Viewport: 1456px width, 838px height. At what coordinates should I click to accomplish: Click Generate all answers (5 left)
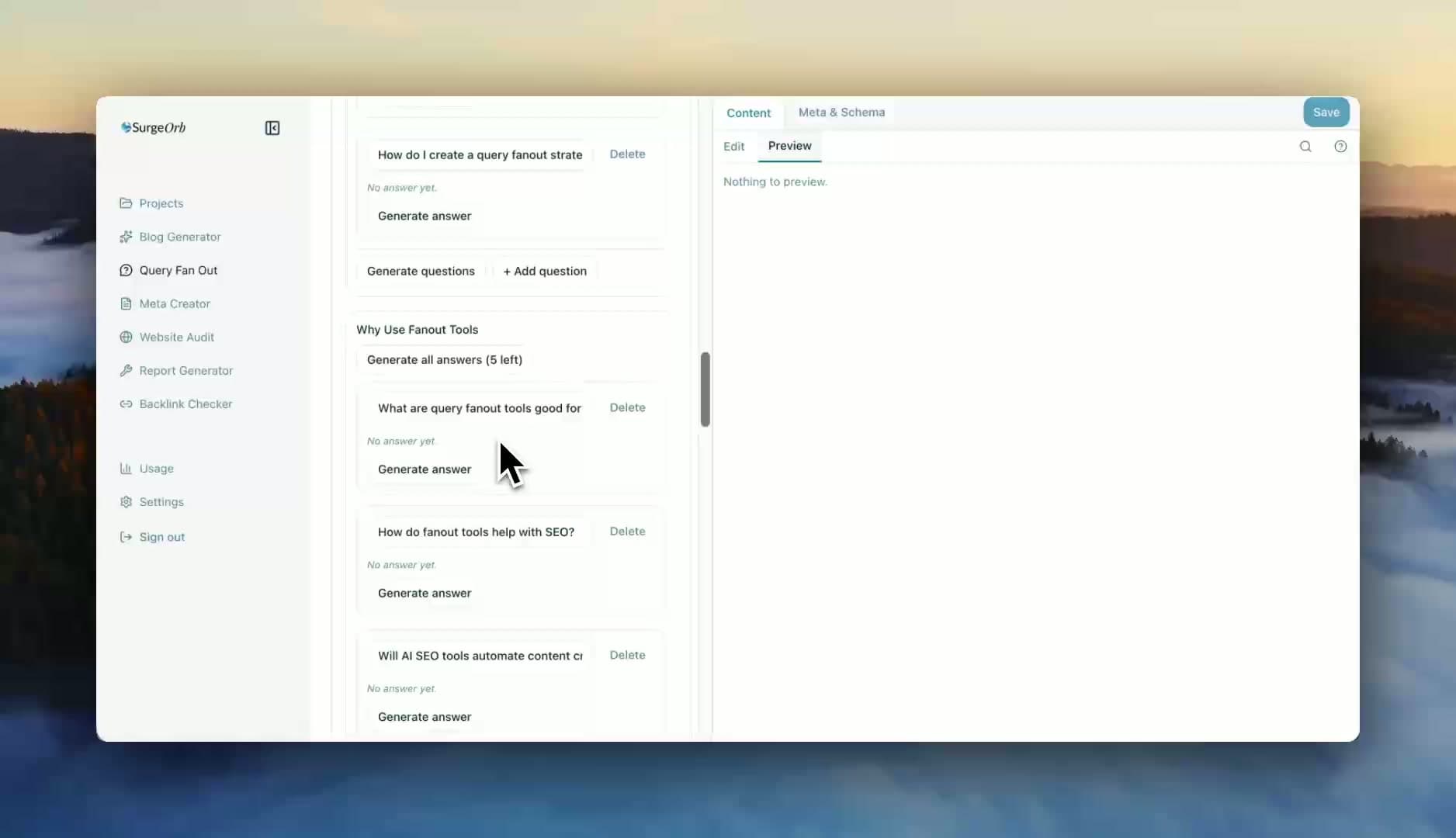coord(444,359)
